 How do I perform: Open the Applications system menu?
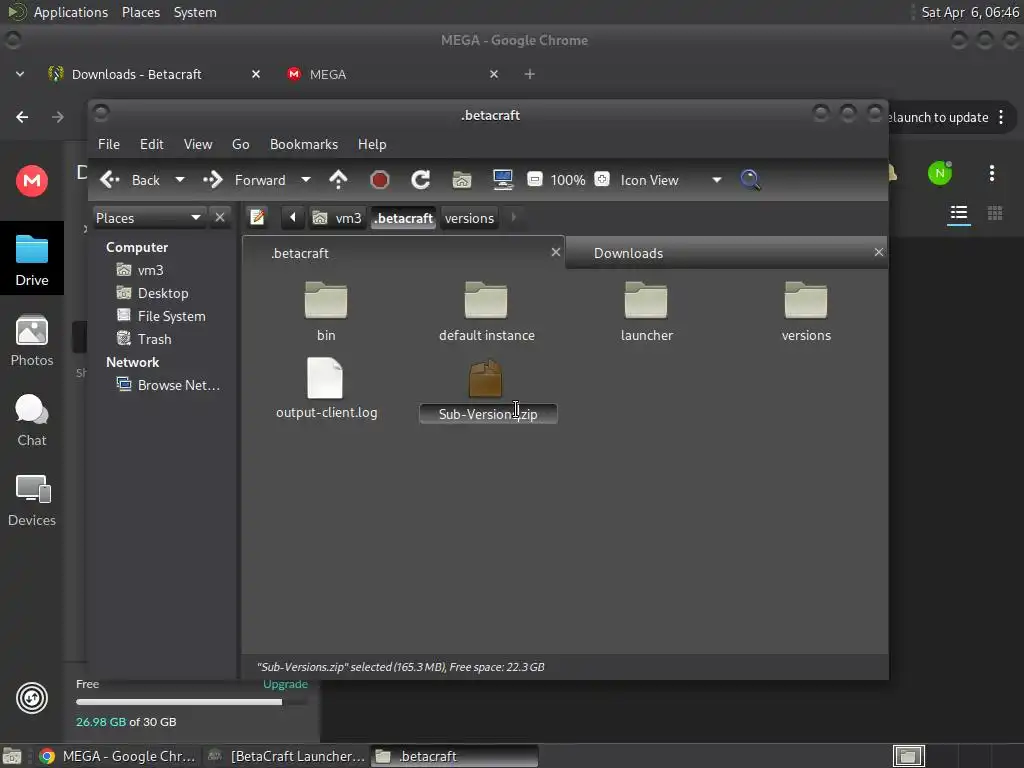point(71,12)
